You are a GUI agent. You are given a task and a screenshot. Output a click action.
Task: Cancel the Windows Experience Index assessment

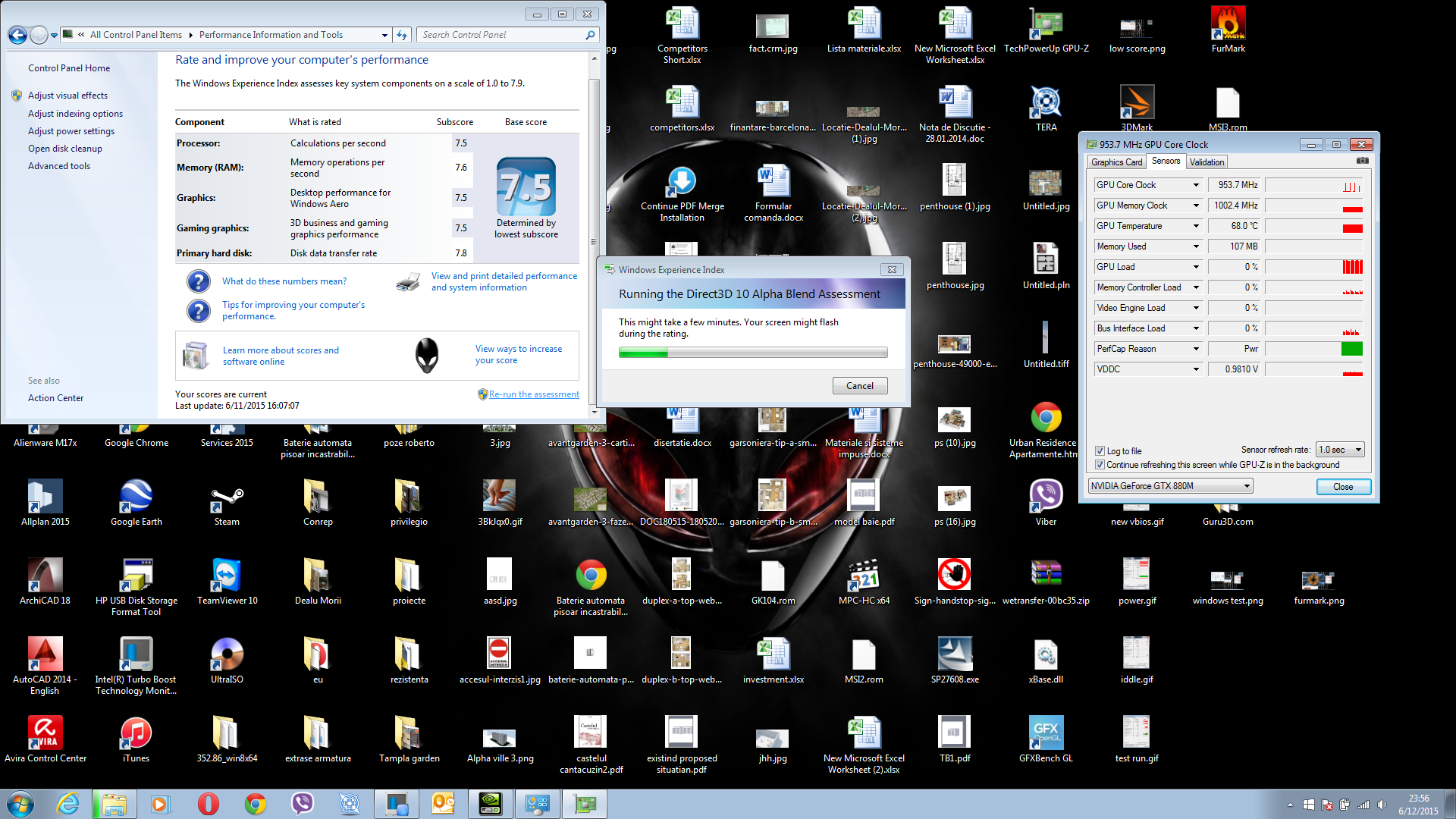click(x=860, y=386)
